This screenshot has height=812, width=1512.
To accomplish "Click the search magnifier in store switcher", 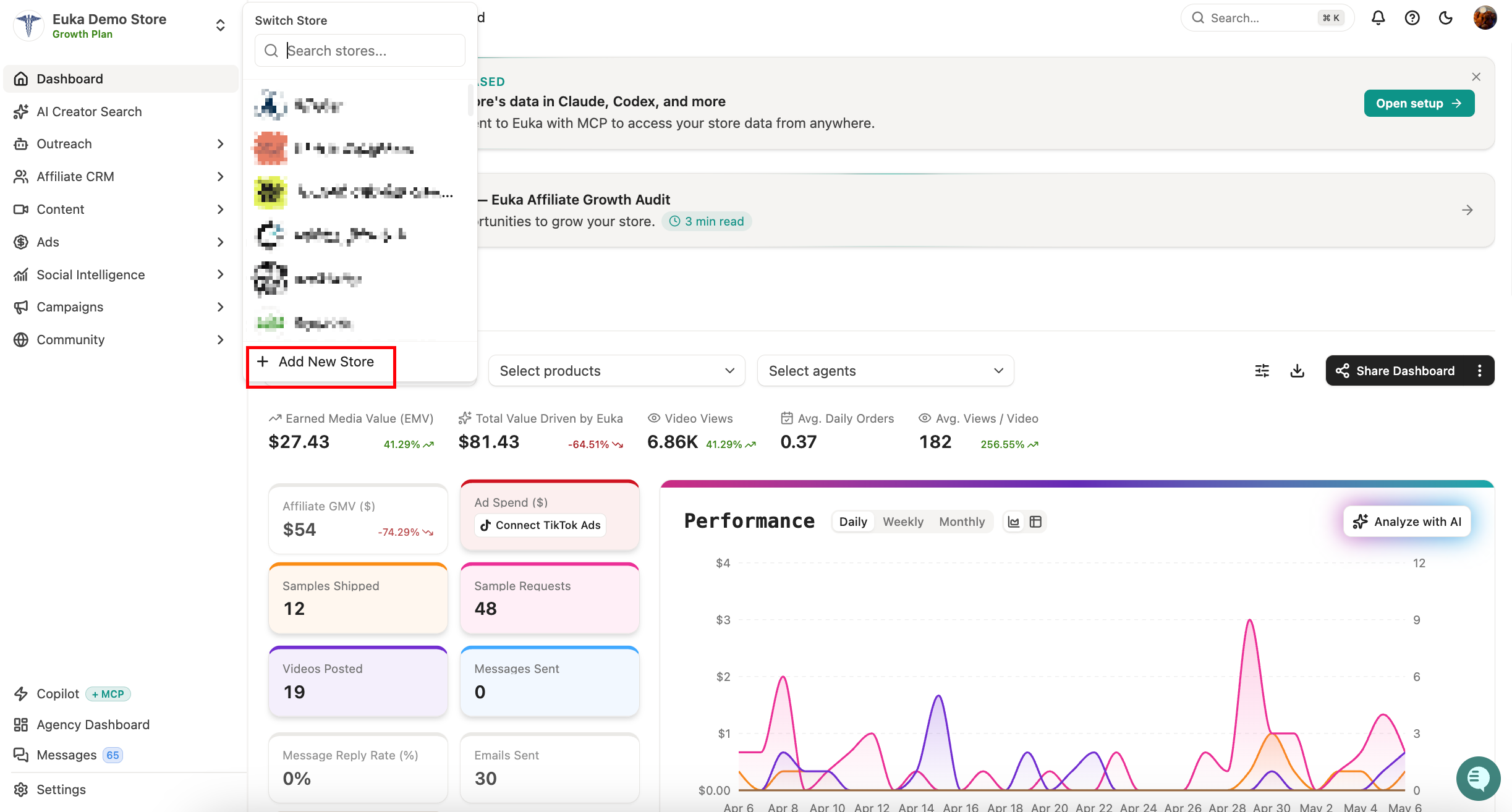I will [x=271, y=51].
